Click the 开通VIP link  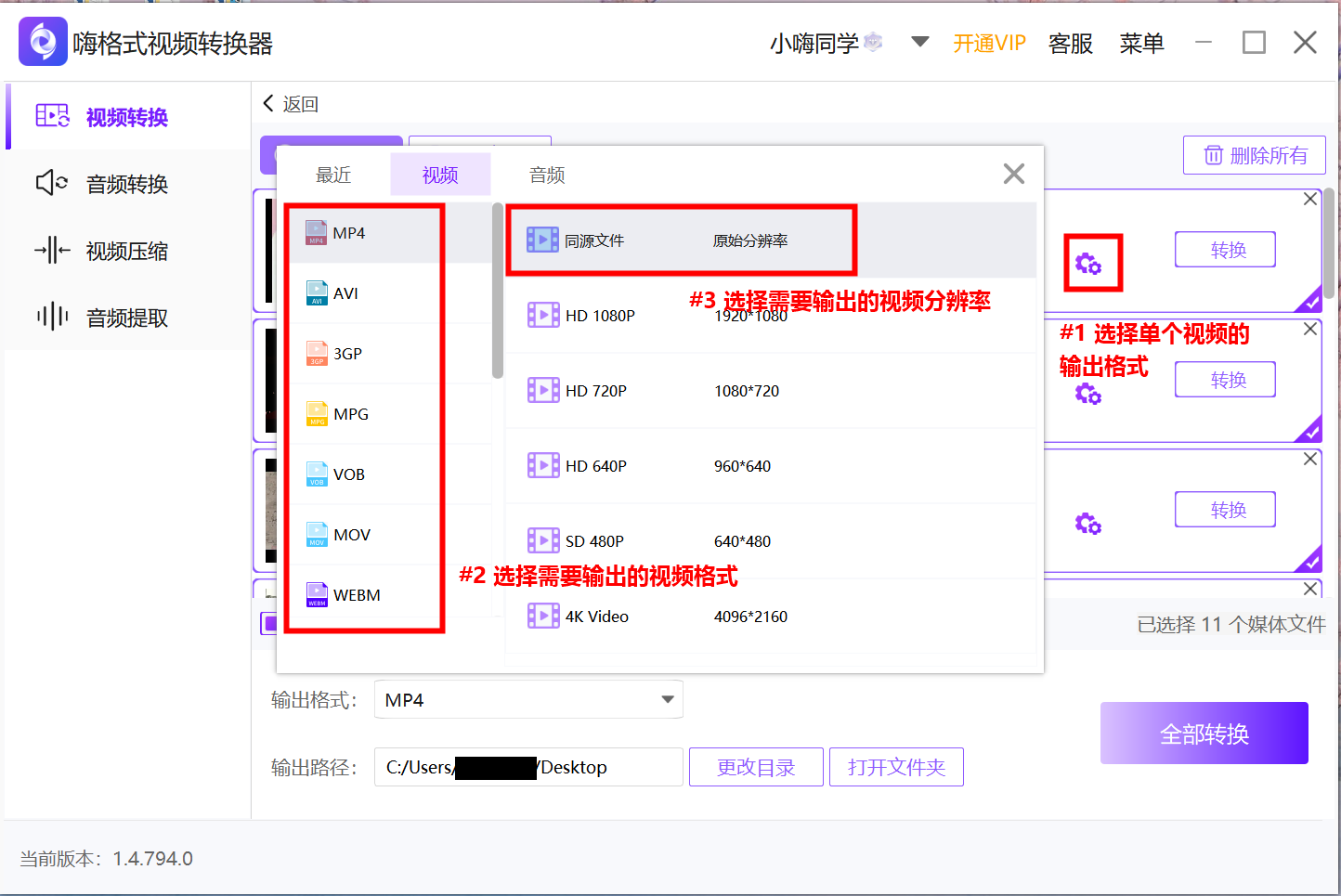(x=989, y=44)
